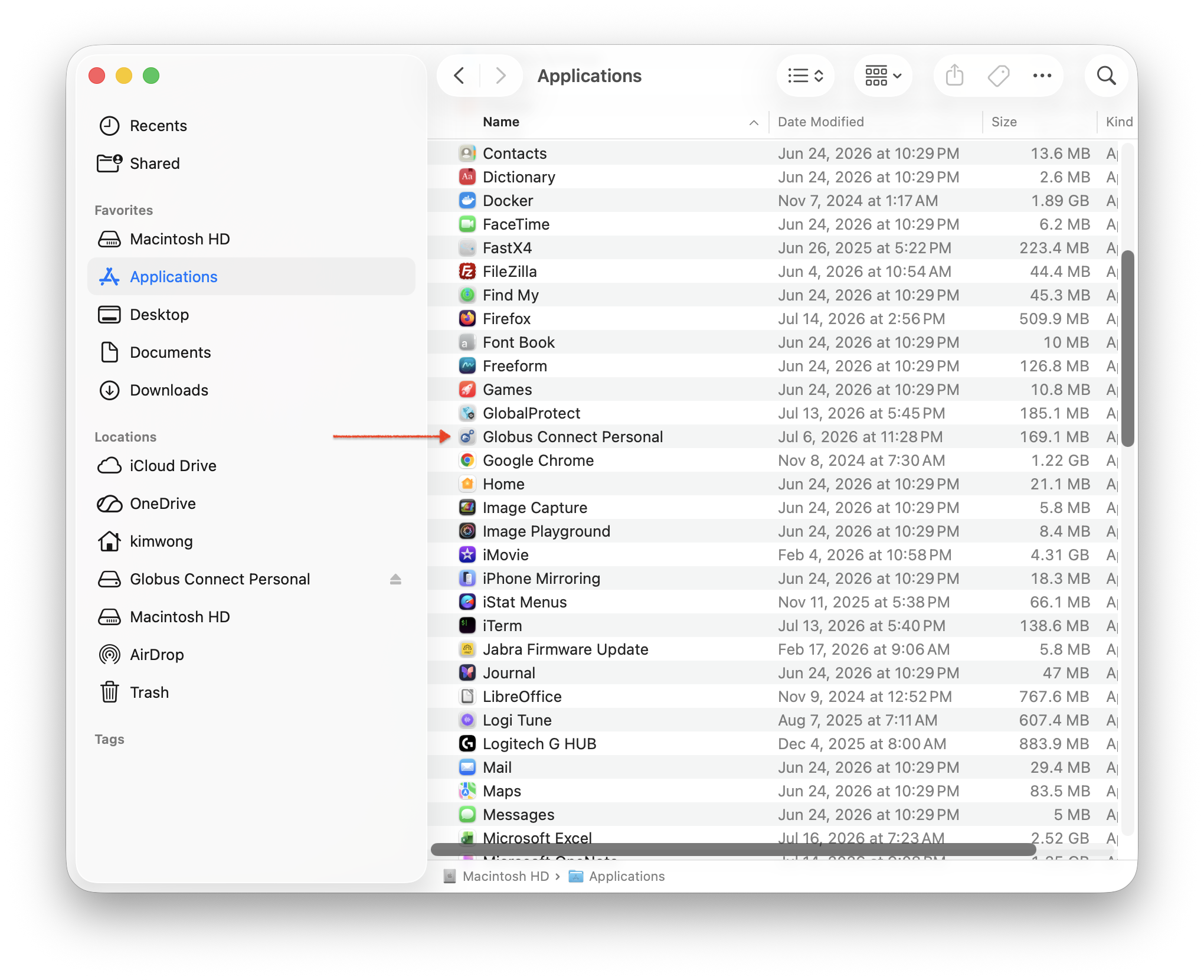Click the Edit Tags icon
Viewport: 1204px width, 980px height.
coord(998,76)
